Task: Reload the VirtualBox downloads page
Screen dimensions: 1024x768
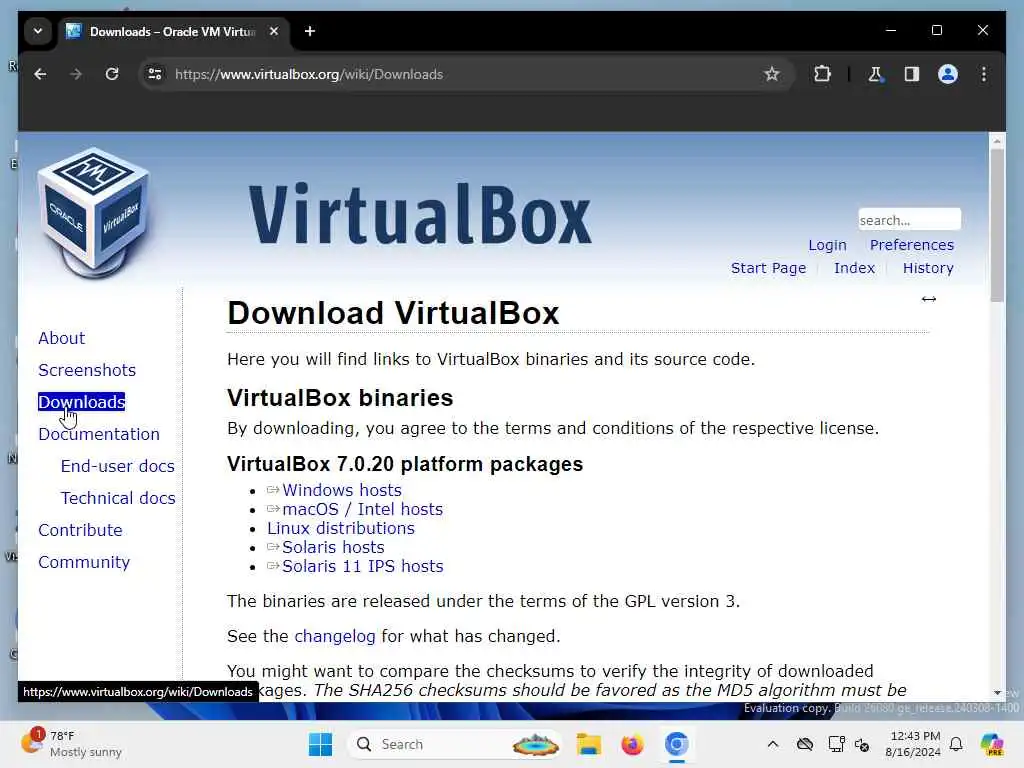Action: pos(112,74)
